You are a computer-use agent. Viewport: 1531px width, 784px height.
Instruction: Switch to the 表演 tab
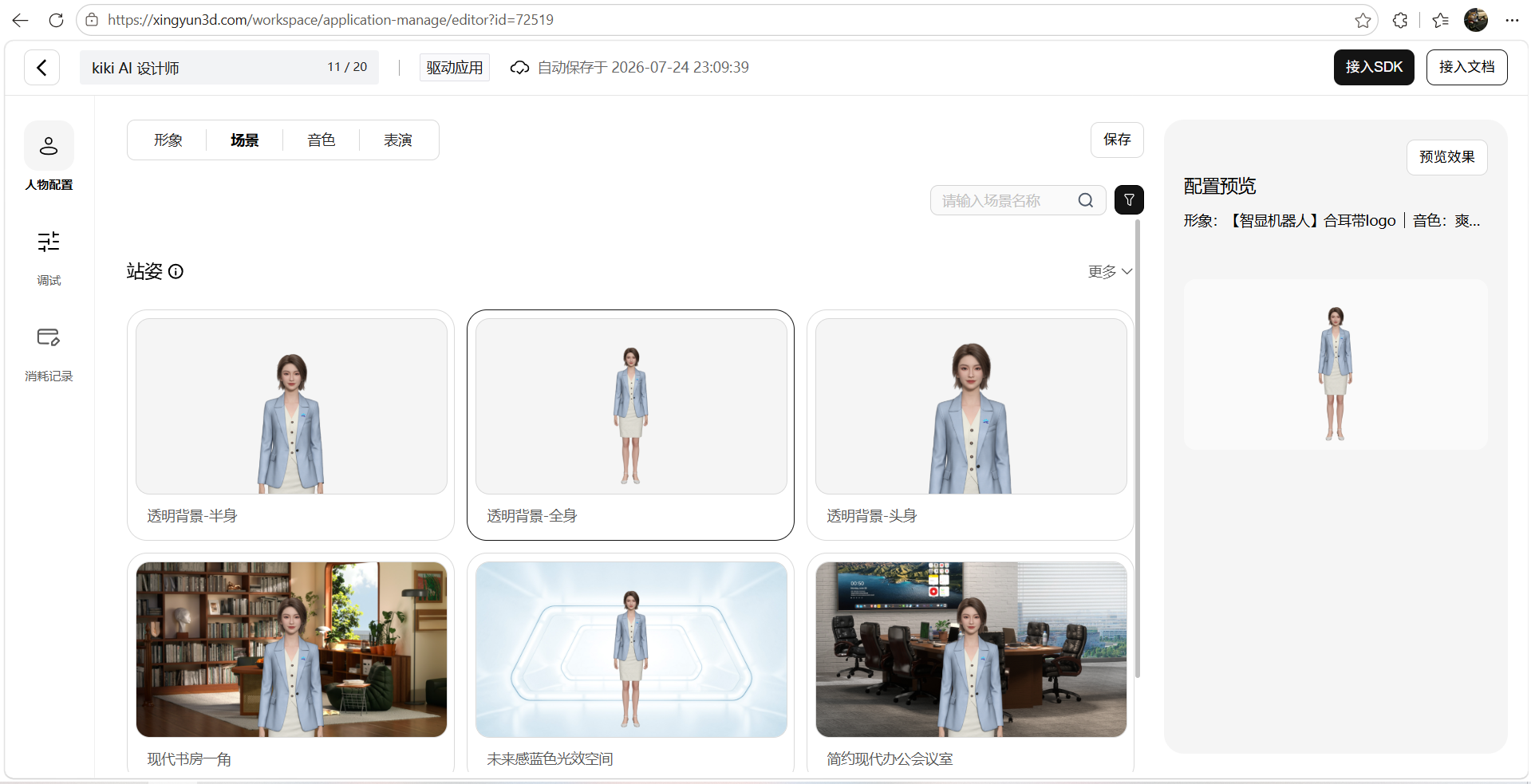(398, 140)
